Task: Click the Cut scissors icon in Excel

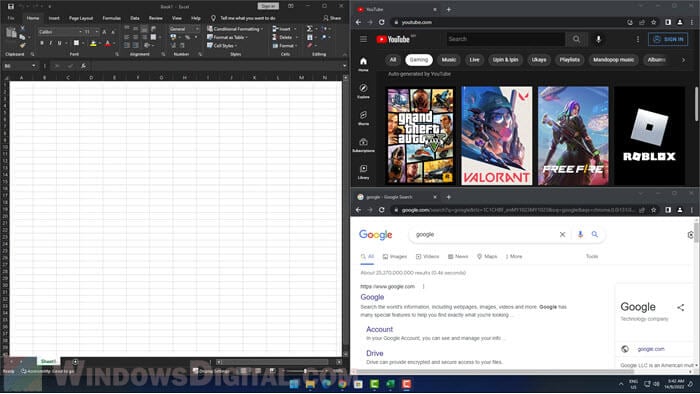Action: [x=22, y=28]
